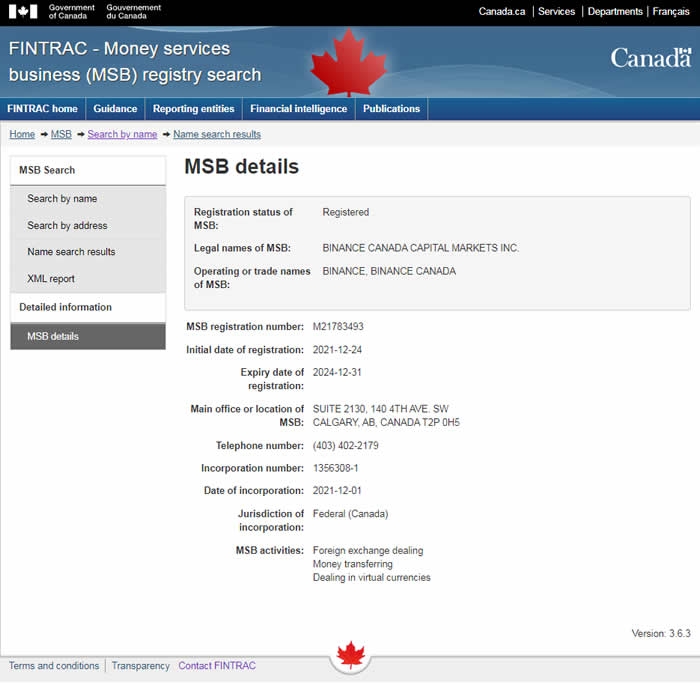Select Search by address in sidebar
Image resolution: width=700 pixels, height=683 pixels.
click(x=88, y=225)
